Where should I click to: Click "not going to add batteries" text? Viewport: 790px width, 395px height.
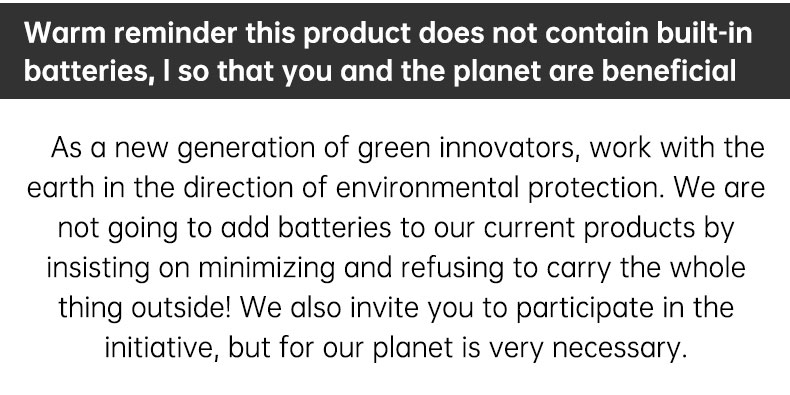224,228
